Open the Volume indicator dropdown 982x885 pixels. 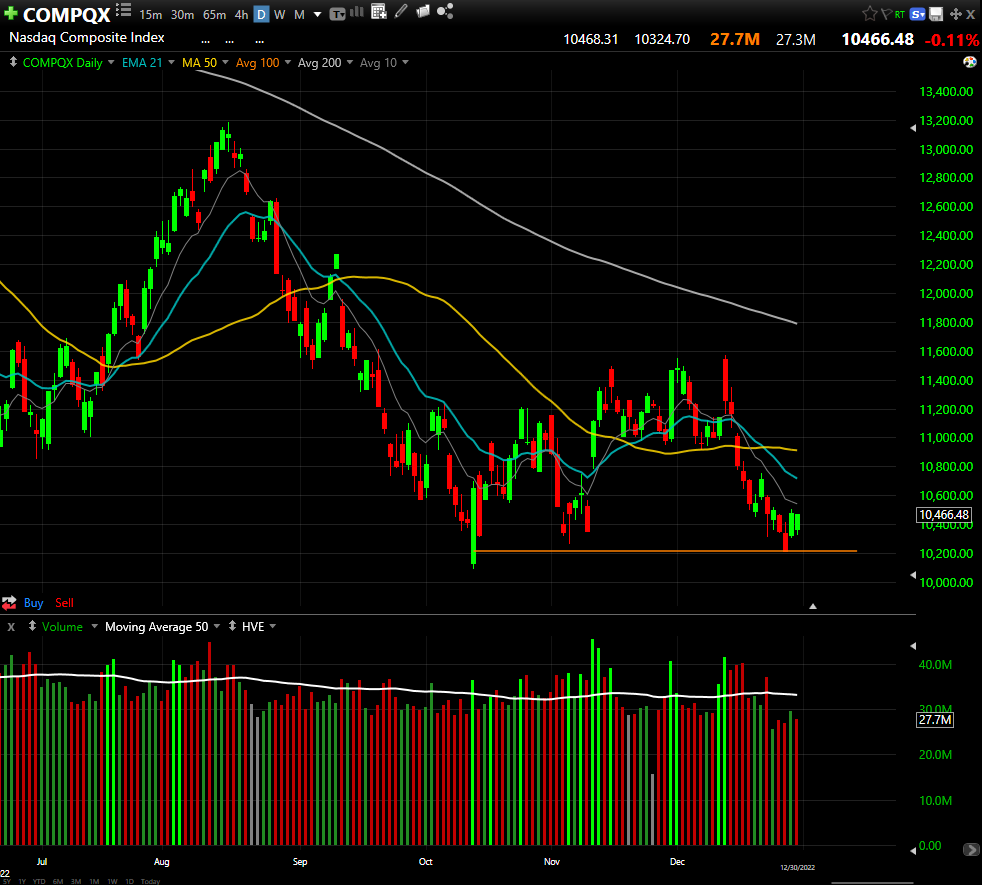coord(95,626)
